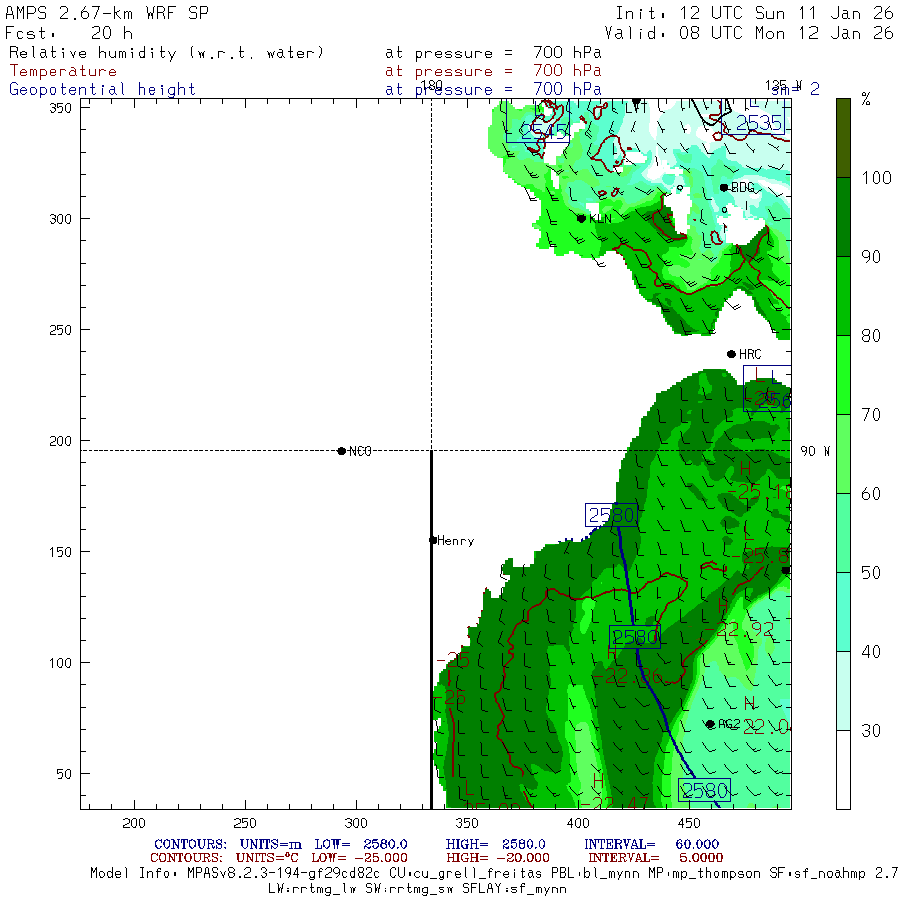Screen dimensions: 900x900
Task: Select the pale 30–40 color bar segment
Action: (843, 690)
